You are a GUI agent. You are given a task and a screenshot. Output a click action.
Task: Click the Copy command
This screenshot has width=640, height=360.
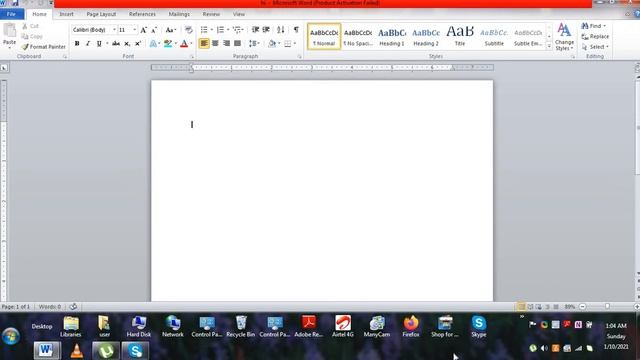[x=32, y=36]
